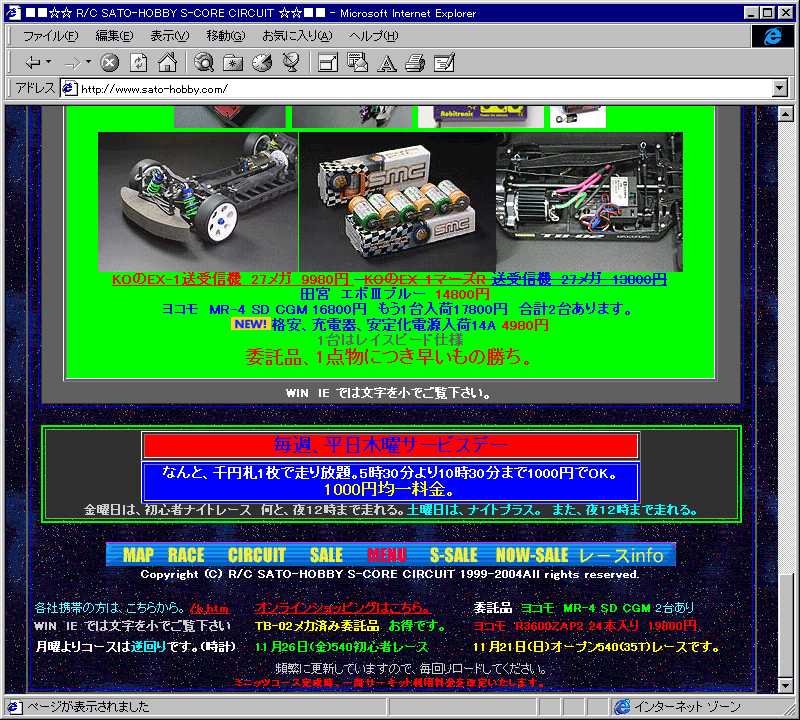Screen dimensions: 800x720
Task: Open the /k.htm mobile link
Action: (209, 608)
